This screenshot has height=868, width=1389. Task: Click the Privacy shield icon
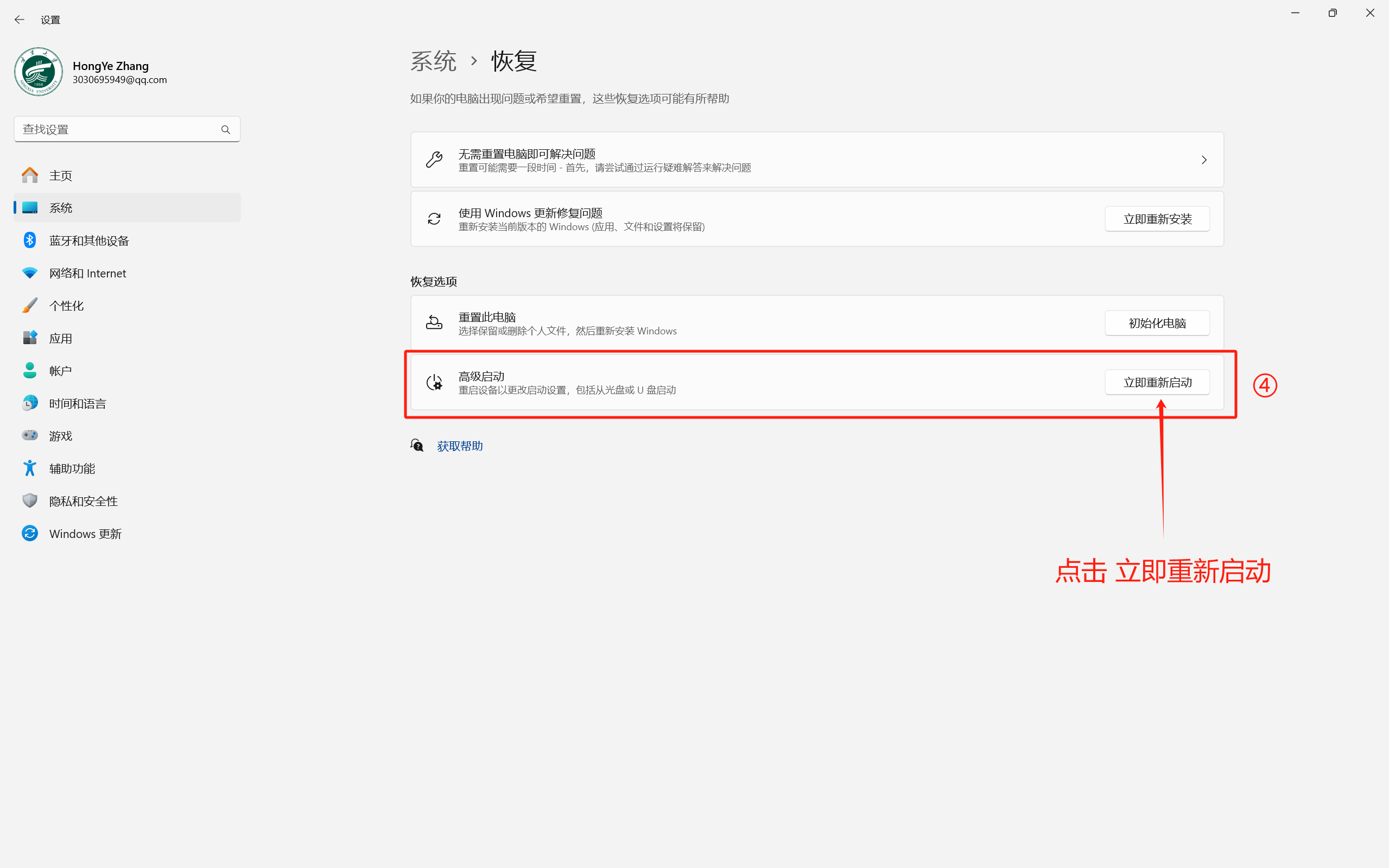30,500
